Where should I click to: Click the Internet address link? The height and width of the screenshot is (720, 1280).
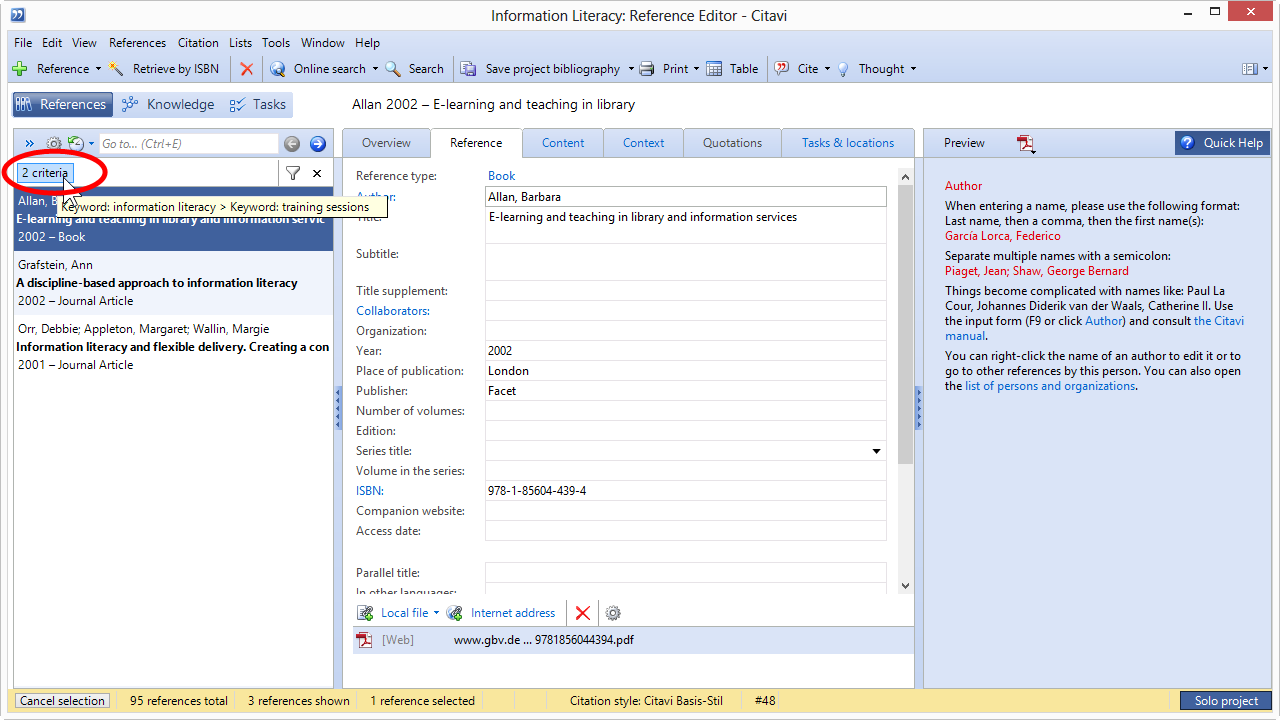pos(513,613)
